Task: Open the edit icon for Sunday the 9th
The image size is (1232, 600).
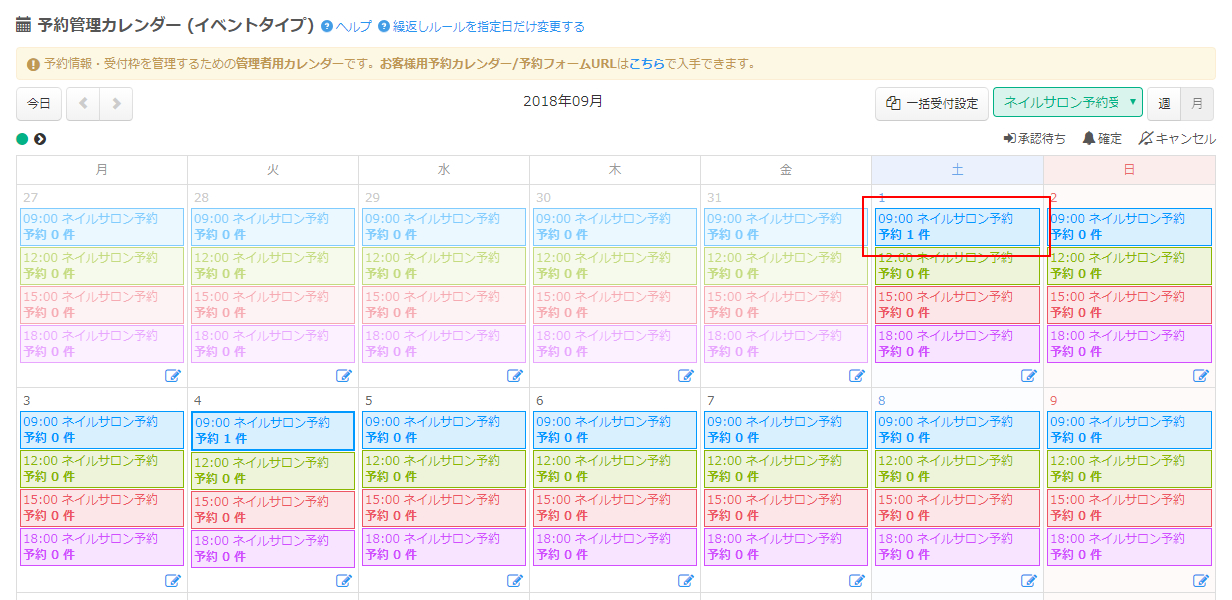Action: [x=1201, y=581]
